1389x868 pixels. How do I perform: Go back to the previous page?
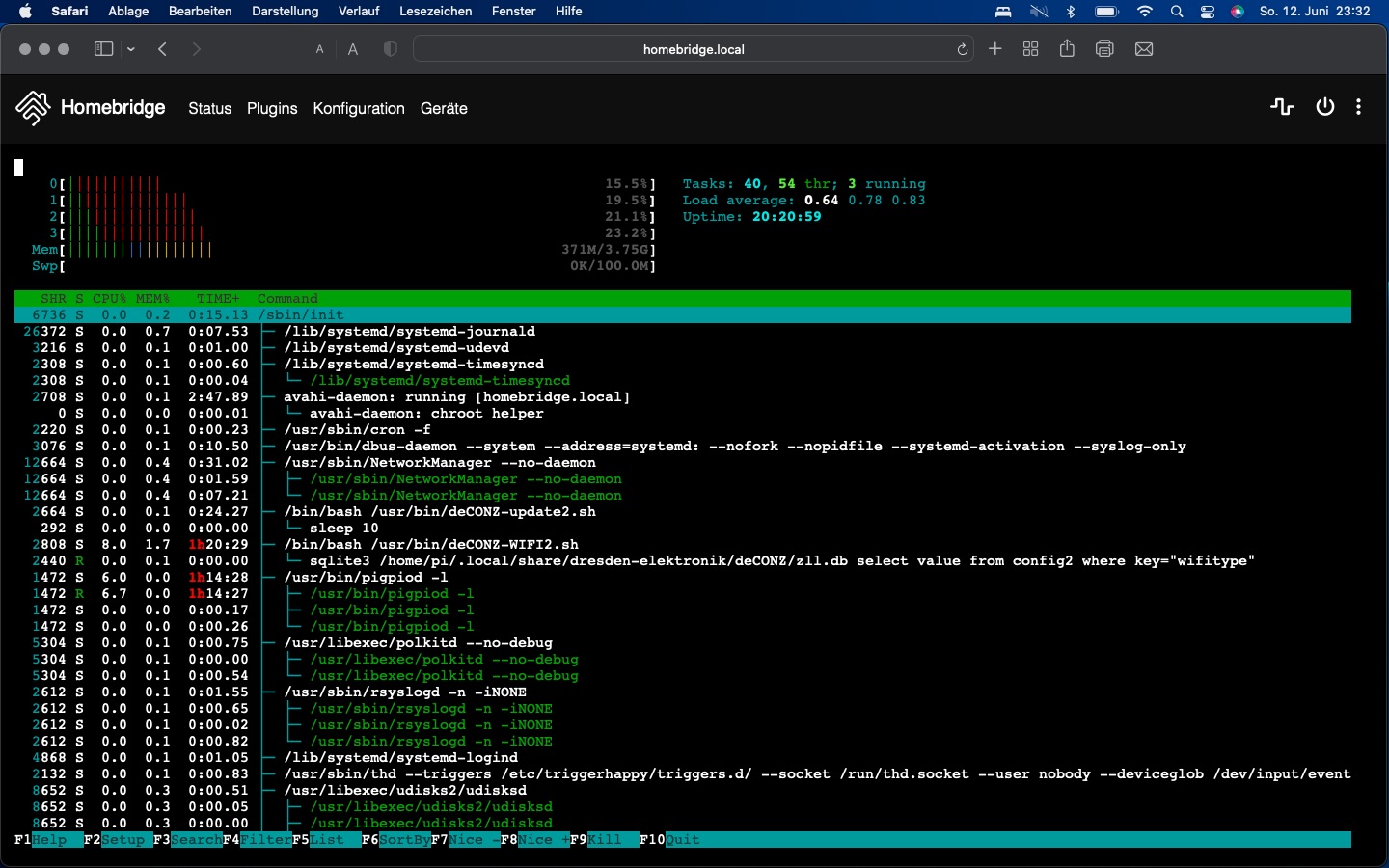click(162, 49)
